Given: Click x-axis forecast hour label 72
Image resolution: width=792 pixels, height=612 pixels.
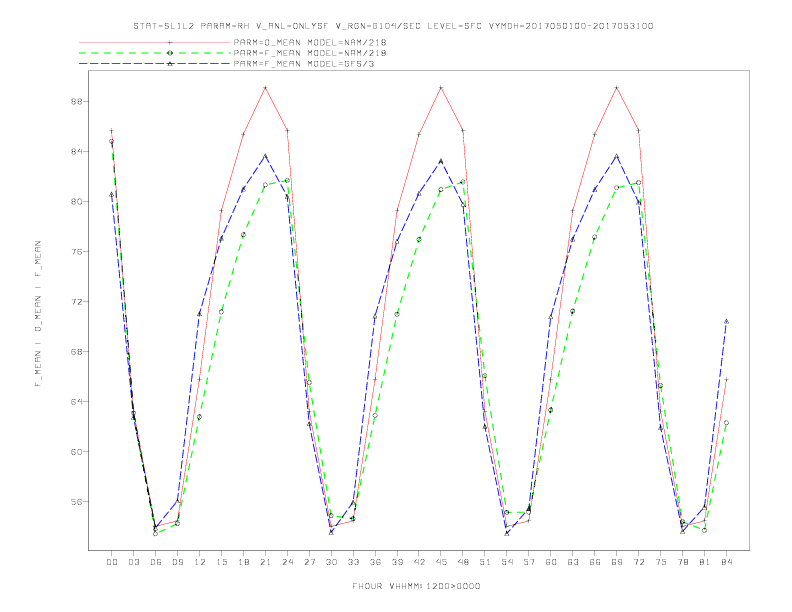Looking at the screenshot, I should (x=639, y=562).
